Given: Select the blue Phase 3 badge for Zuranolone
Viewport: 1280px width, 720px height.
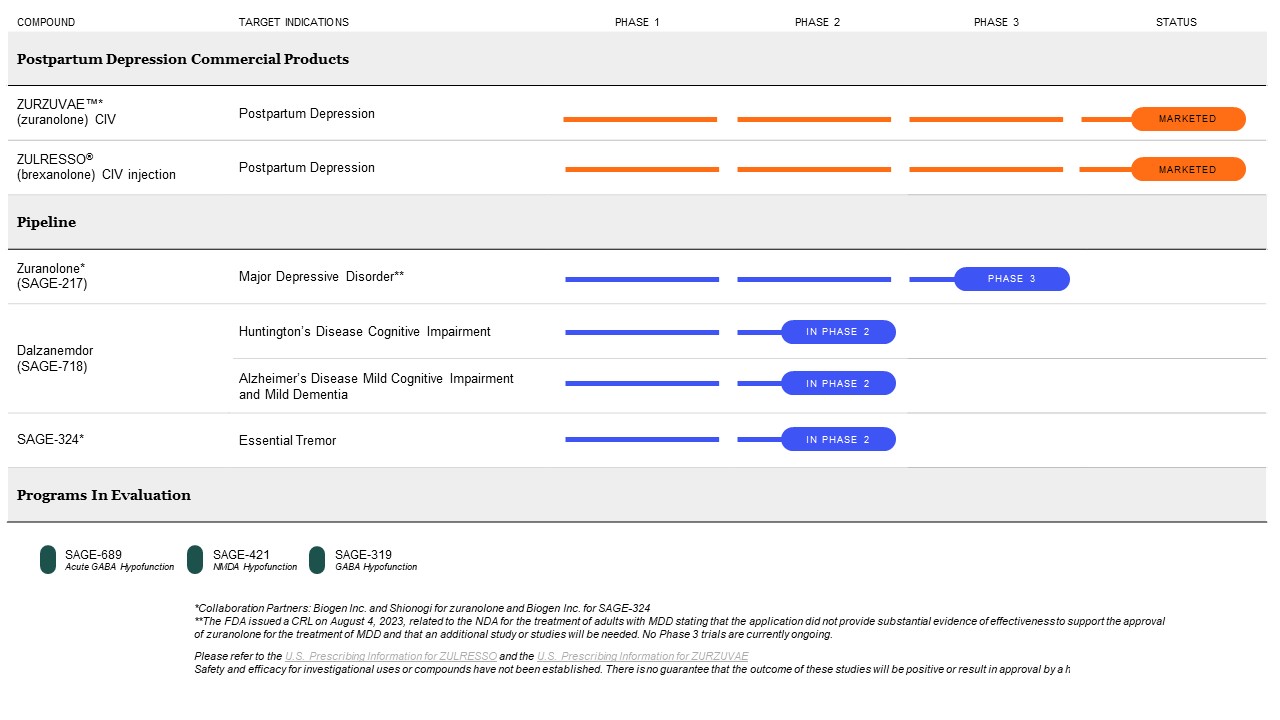Looking at the screenshot, I should 1011,279.
